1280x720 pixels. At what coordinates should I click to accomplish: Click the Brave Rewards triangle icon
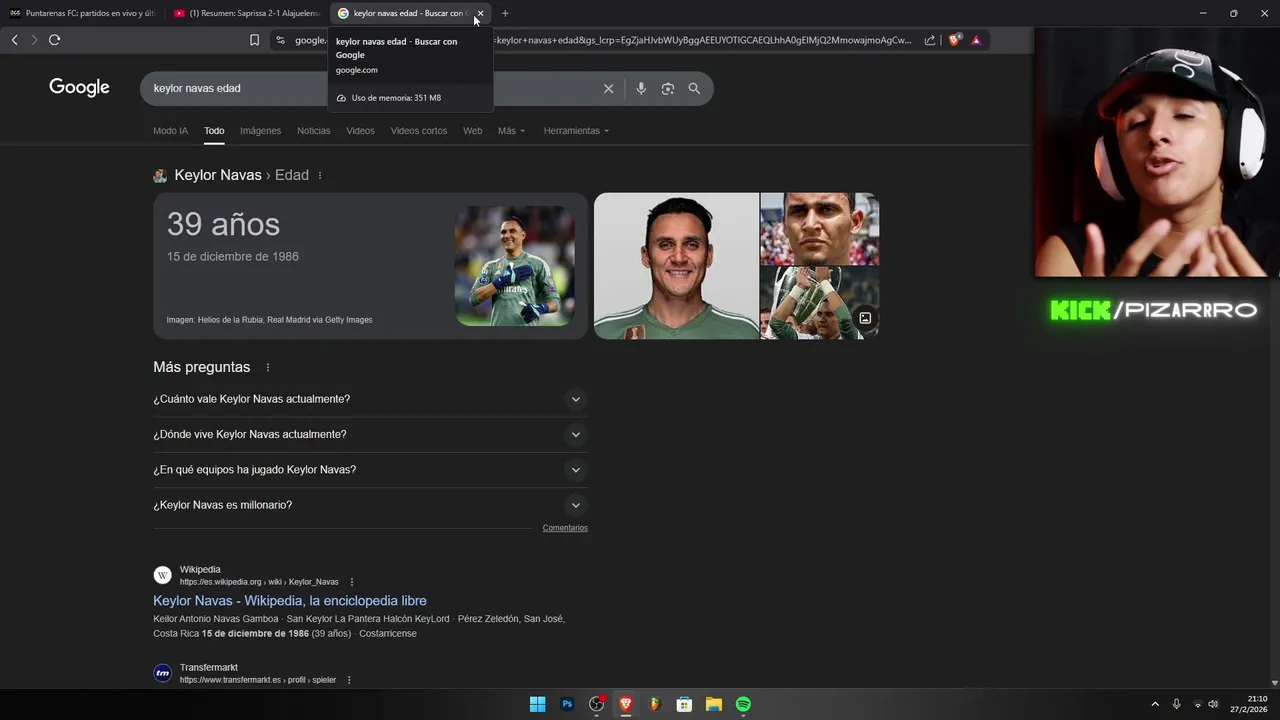(x=976, y=40)
